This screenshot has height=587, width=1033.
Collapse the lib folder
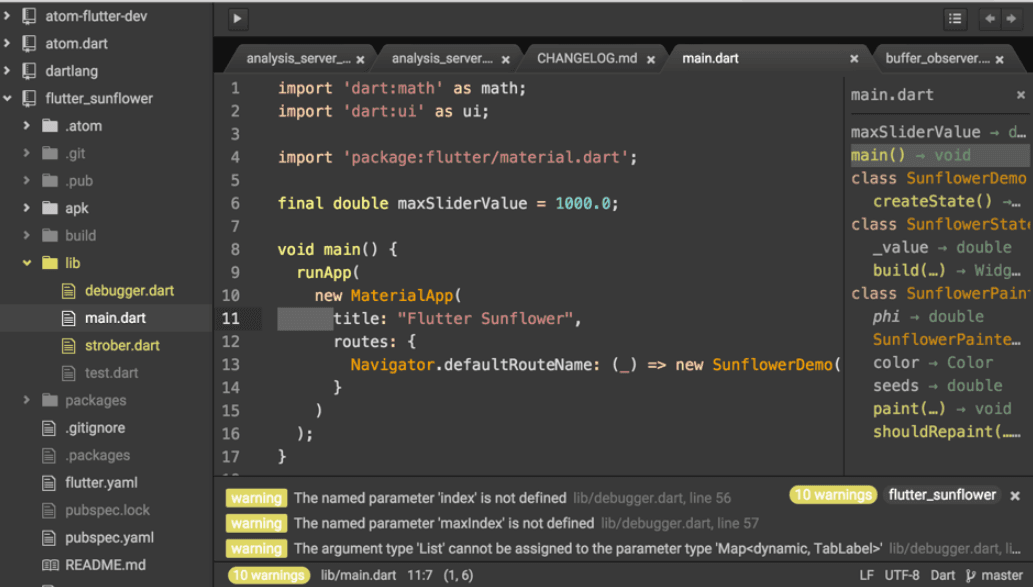tap(26, 263)
